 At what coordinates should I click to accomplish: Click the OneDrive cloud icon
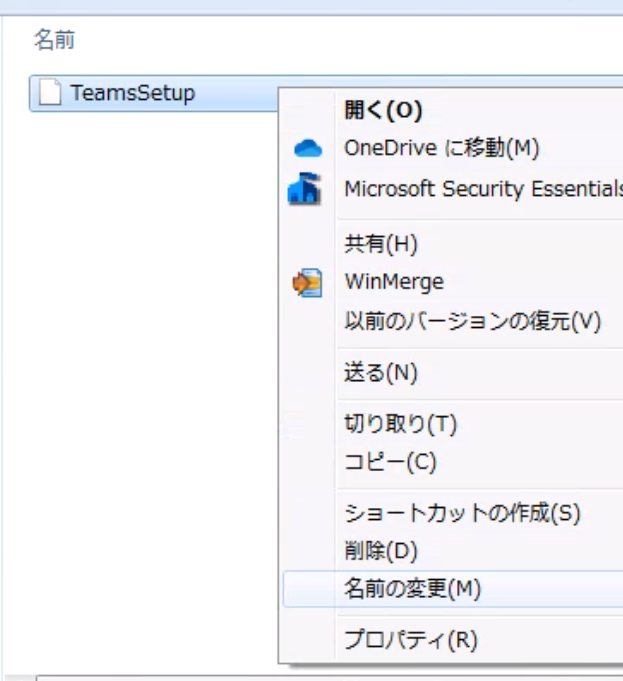pos(308,149)
